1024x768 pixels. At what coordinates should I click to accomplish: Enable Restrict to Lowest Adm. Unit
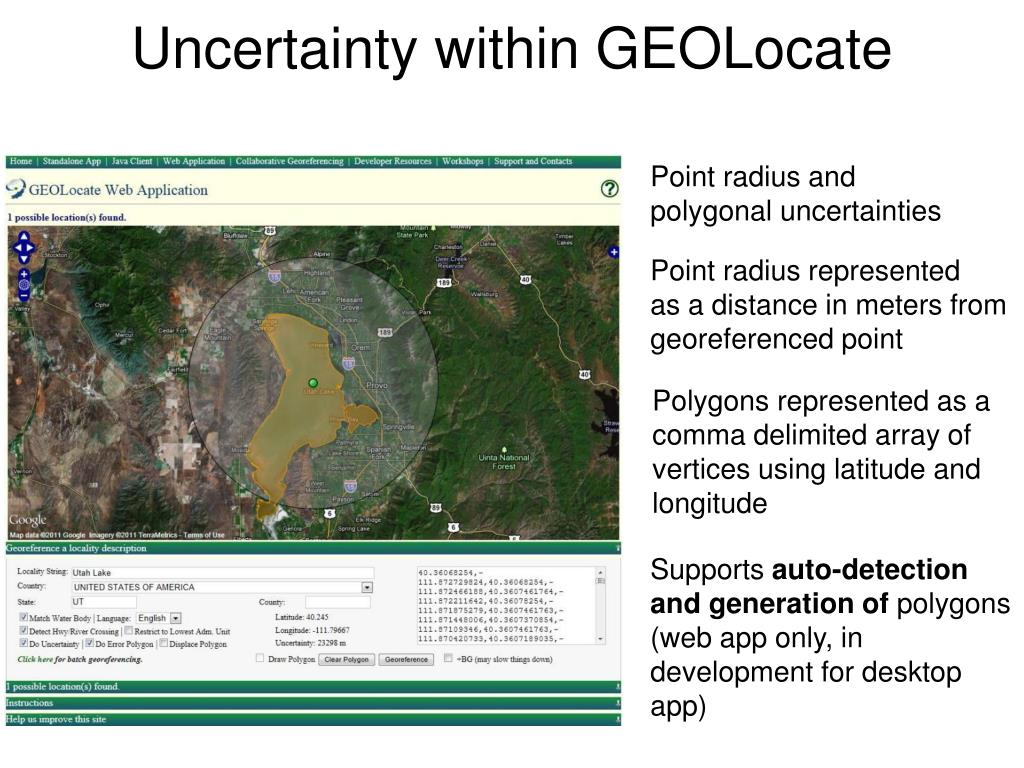coord(129,631)
